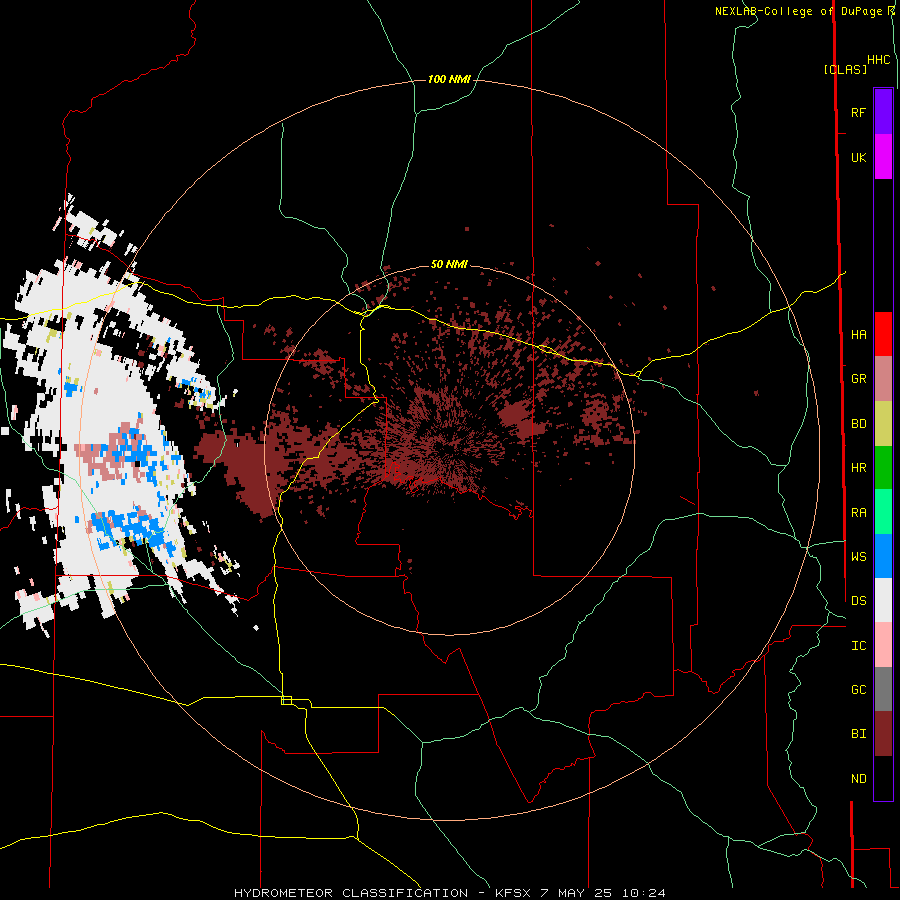Click the WS legend label
The width and height of the screenshot is (900, 900).
pos(858,556)
